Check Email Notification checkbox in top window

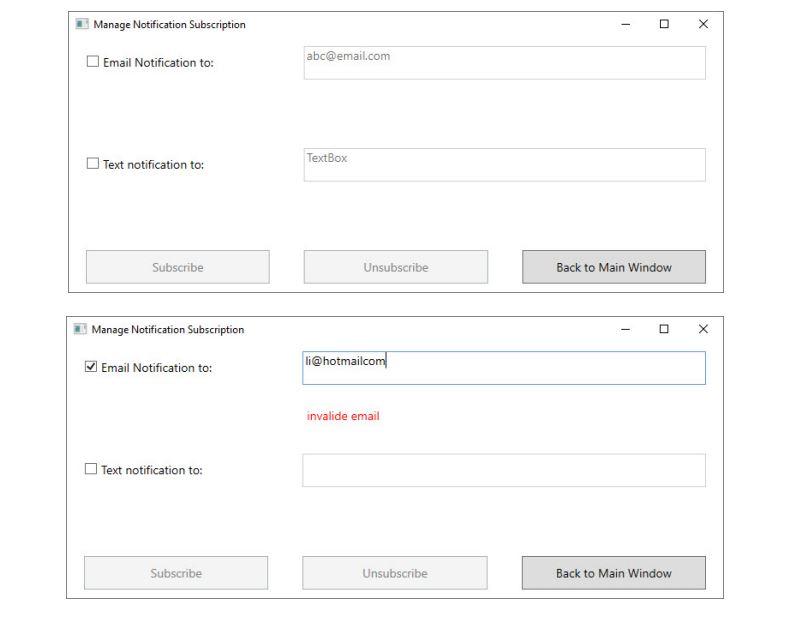point(92,62)
